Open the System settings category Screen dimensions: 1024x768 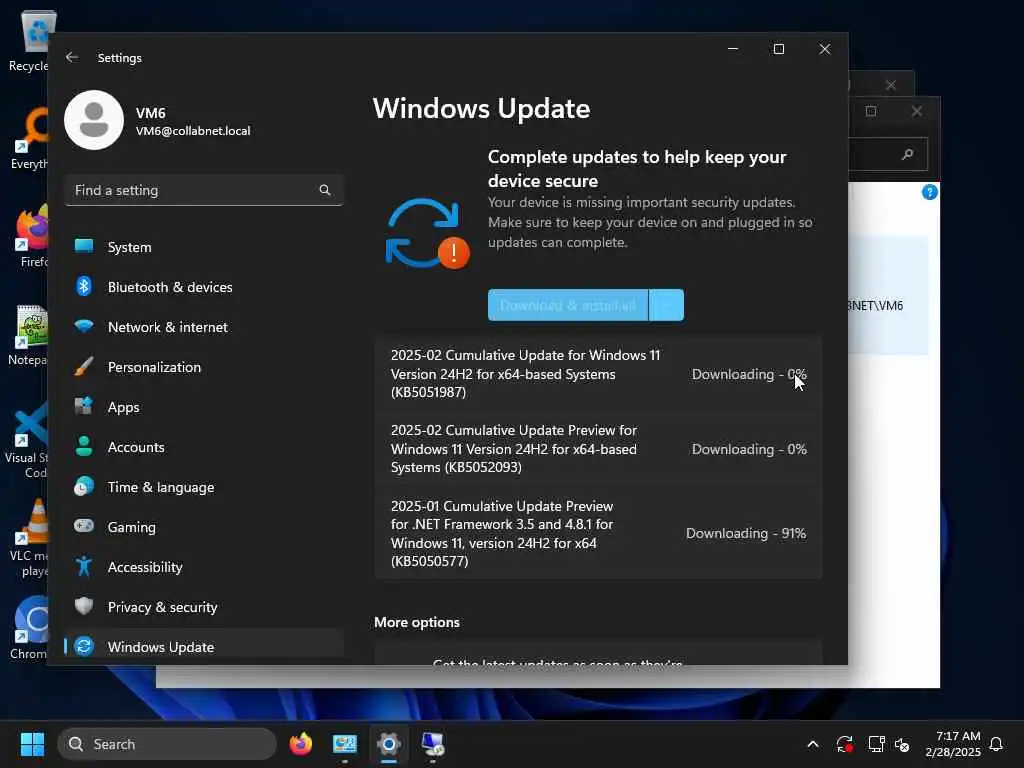click(204, 247)
